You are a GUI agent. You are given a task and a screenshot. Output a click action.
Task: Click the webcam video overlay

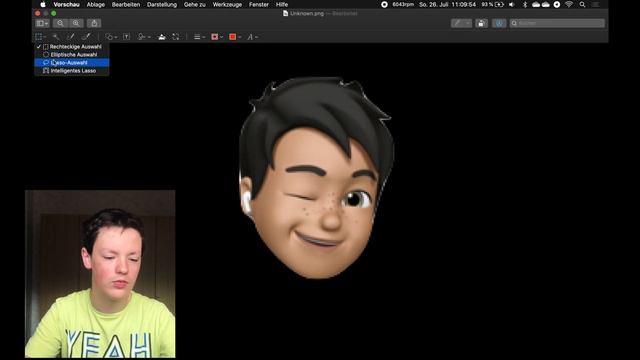100,274
